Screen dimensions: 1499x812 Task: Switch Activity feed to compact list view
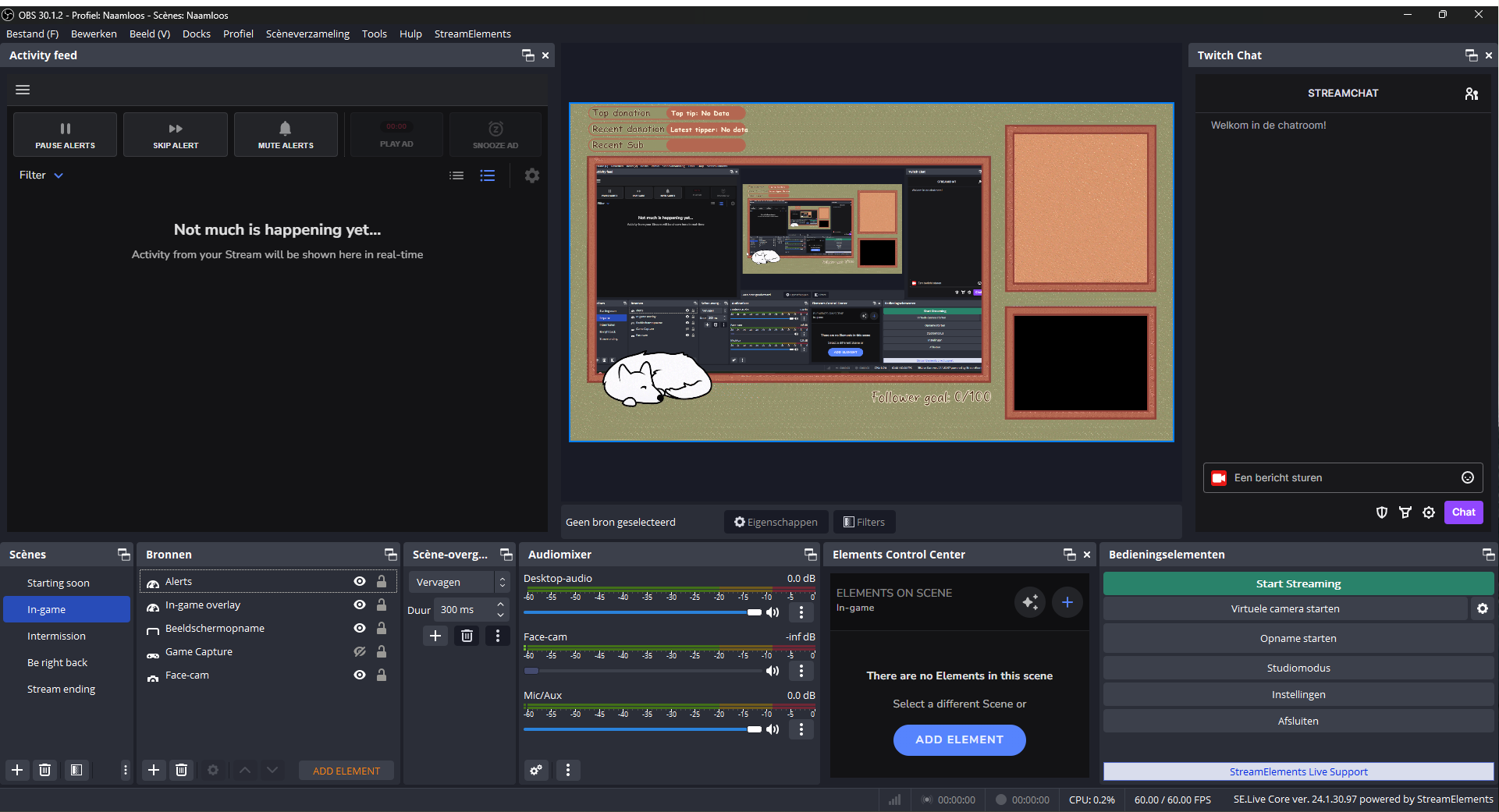[x=456, y=176]
